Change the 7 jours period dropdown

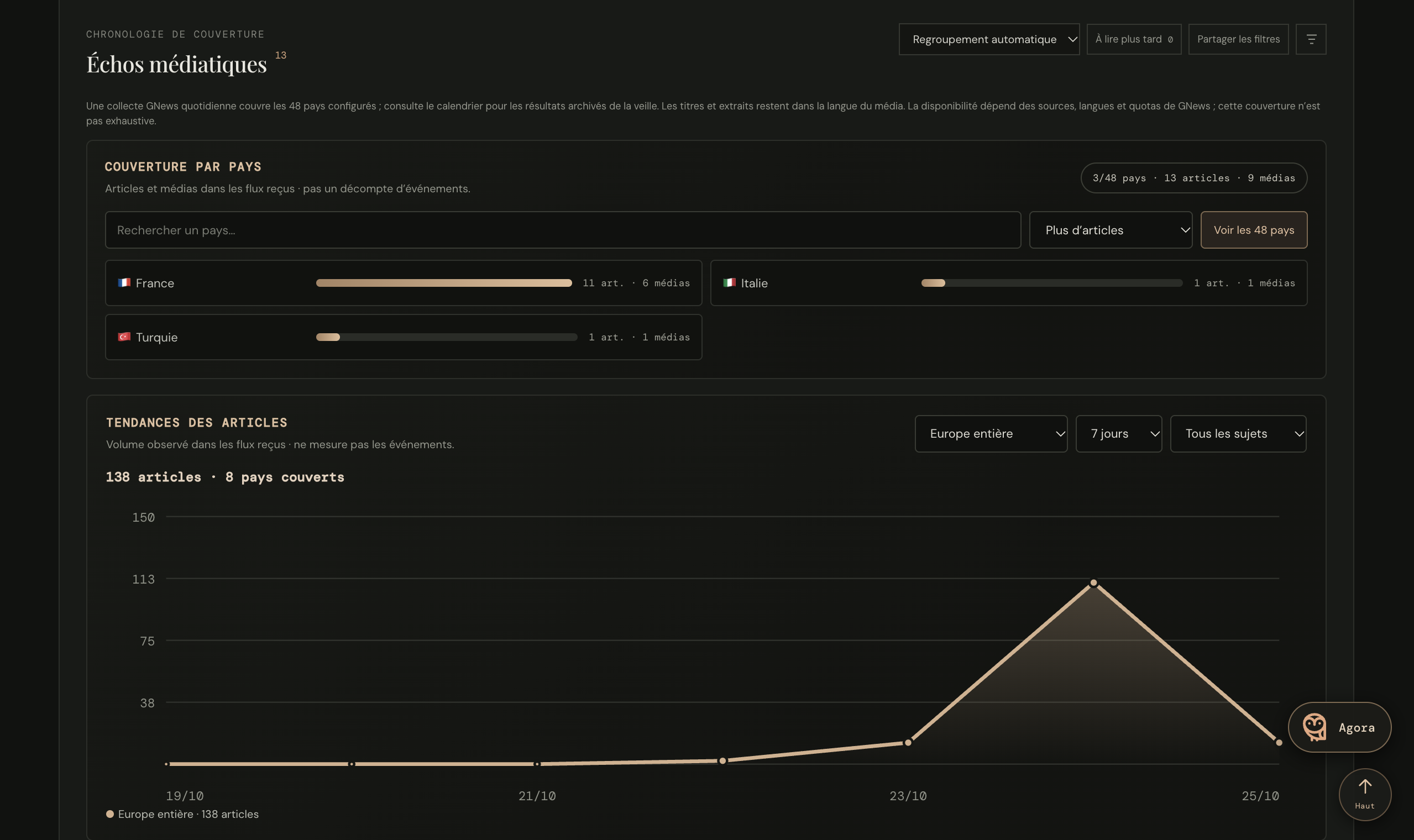pyautogui.click(x=1118, y=434)
